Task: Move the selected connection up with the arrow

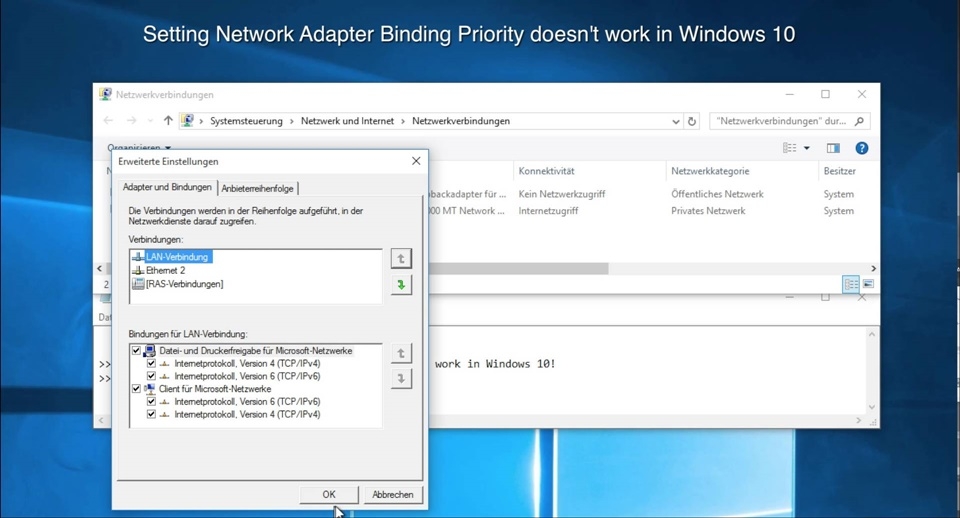Action: pos(401,258)
